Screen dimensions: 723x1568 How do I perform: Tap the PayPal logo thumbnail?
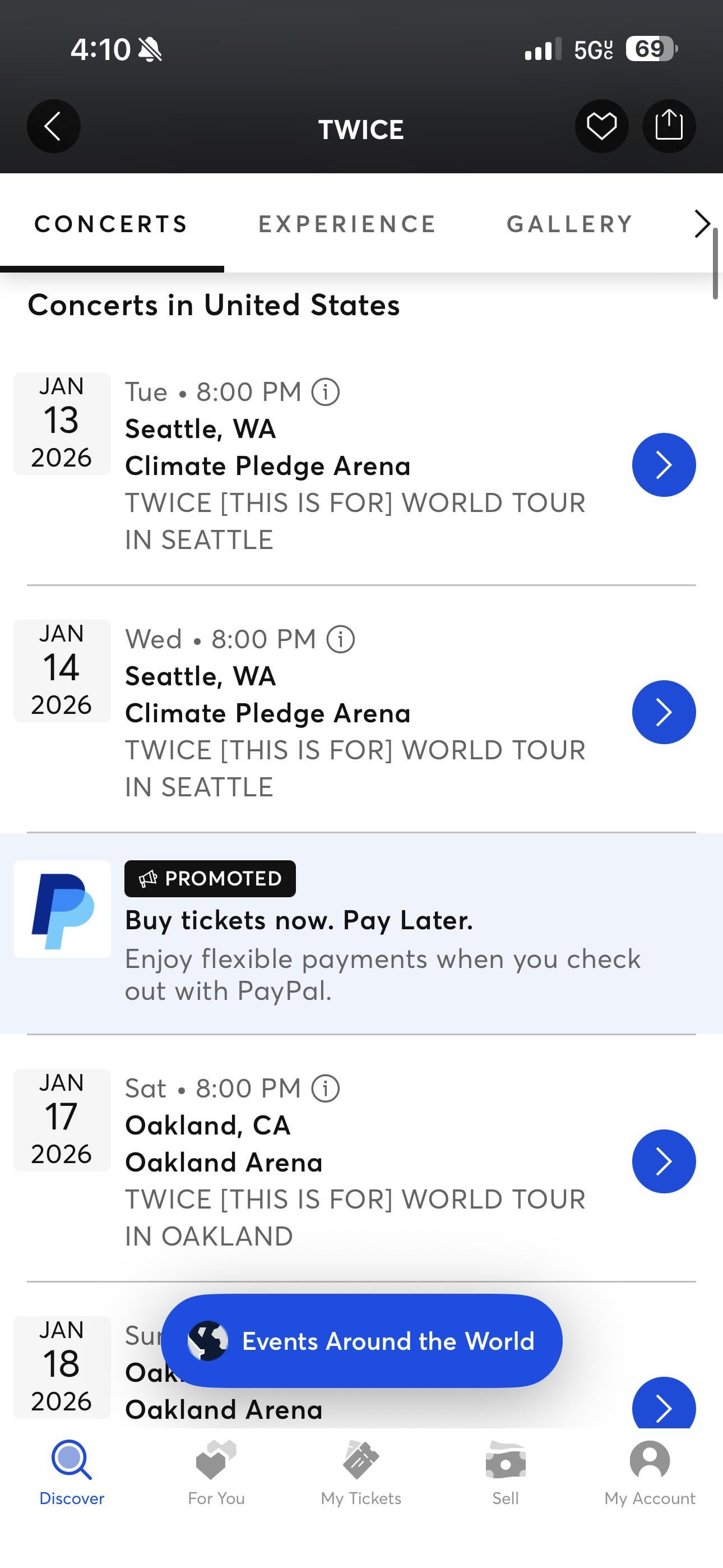coord(62,909)
